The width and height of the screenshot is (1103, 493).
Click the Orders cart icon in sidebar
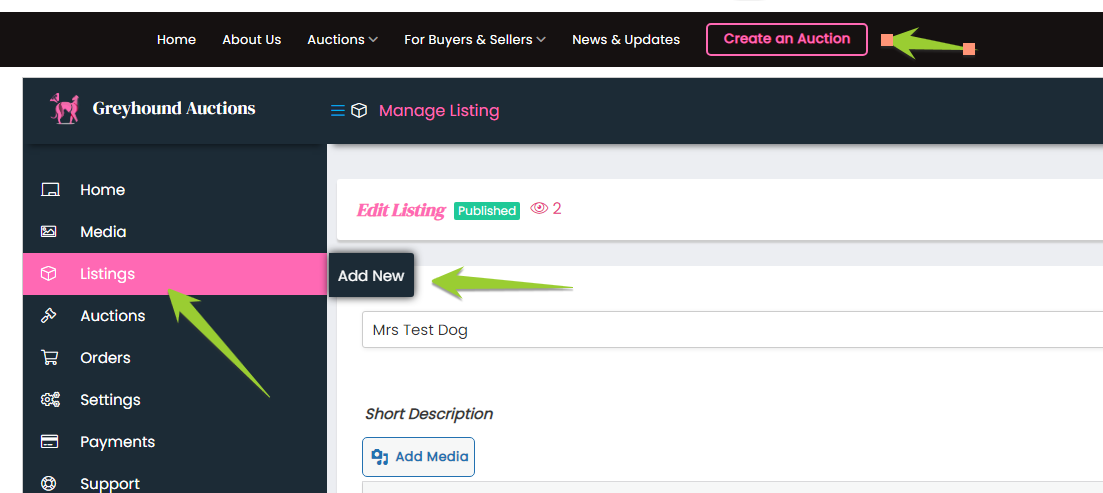point(49,357)
